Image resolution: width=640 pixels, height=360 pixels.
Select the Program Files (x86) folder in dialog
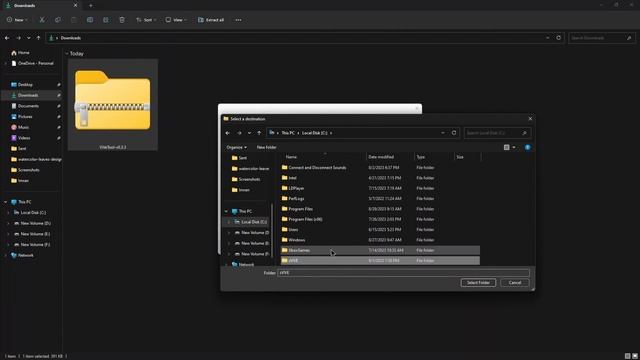click(x=380, y=219)
